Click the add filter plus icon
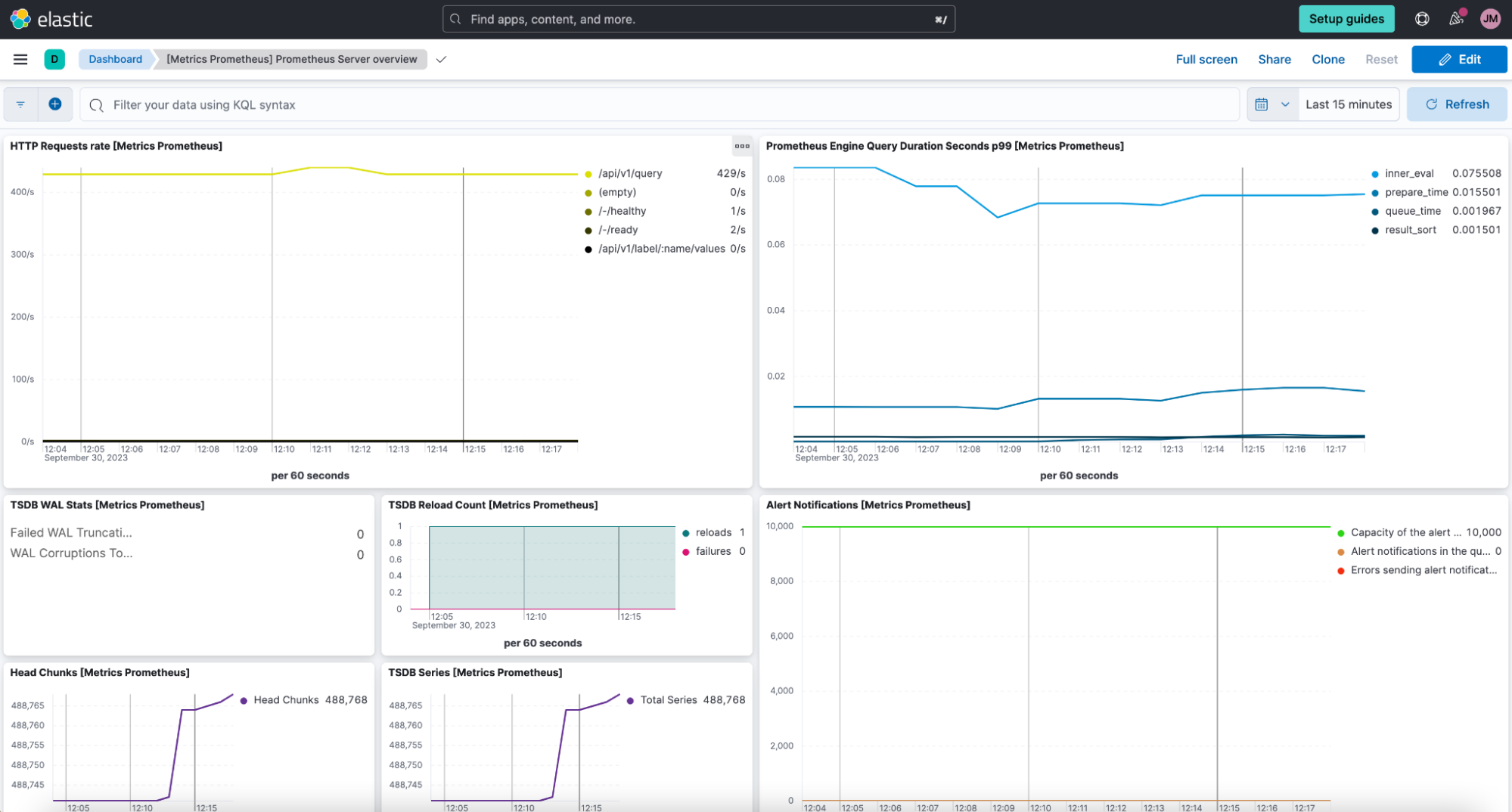The height and width of the screenshot is (812, 1512). pyautogui.click(x=55, y=104)
